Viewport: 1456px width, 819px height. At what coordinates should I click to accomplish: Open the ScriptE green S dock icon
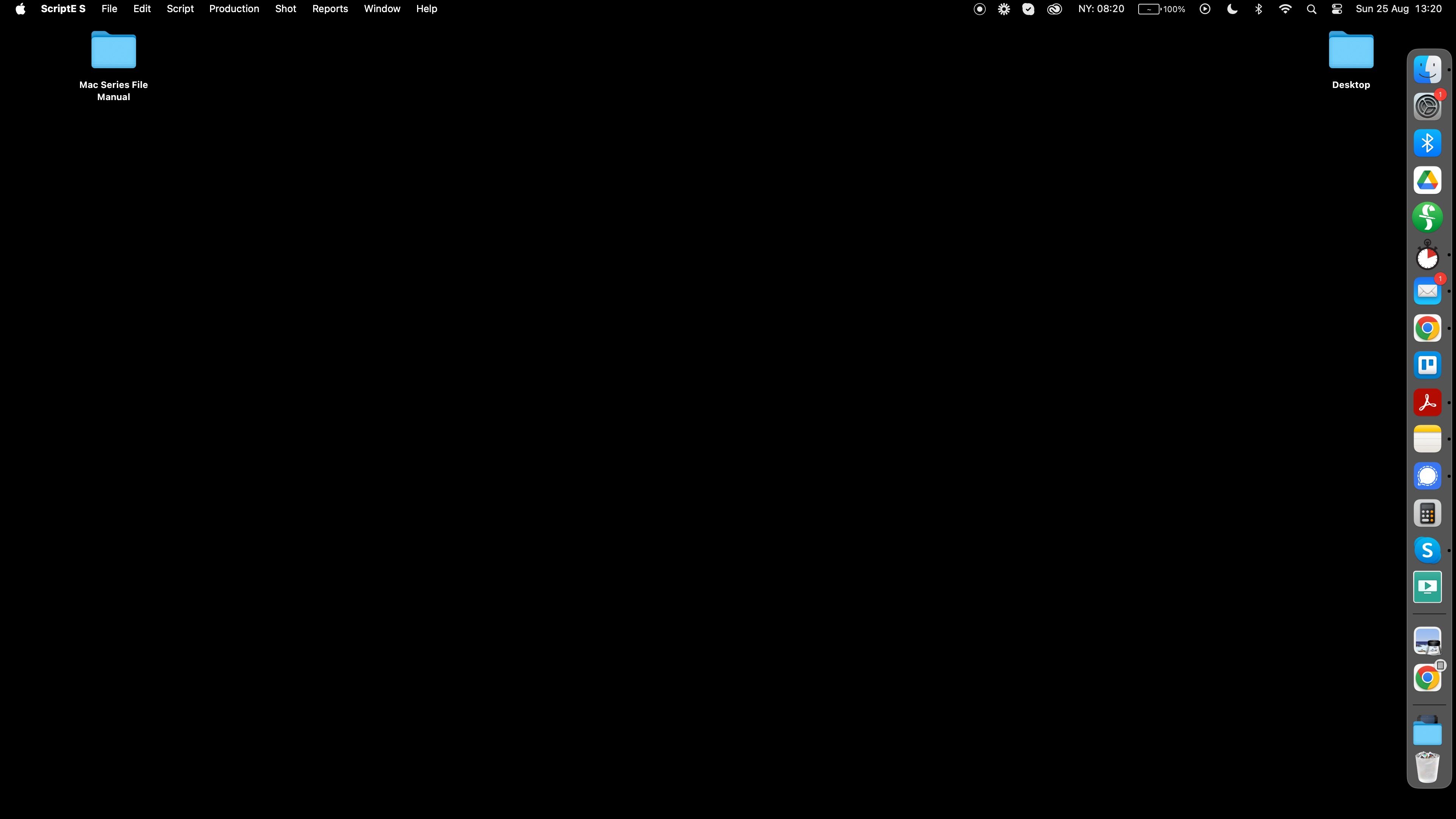(x=1427, y=218)
